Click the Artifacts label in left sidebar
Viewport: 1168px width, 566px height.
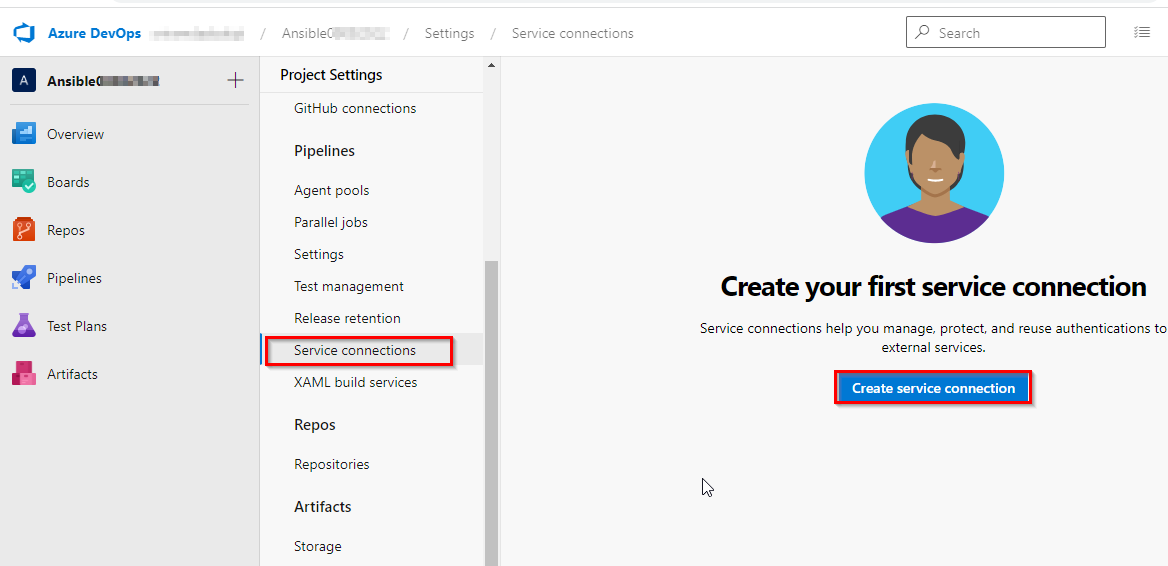pos(72,374)
